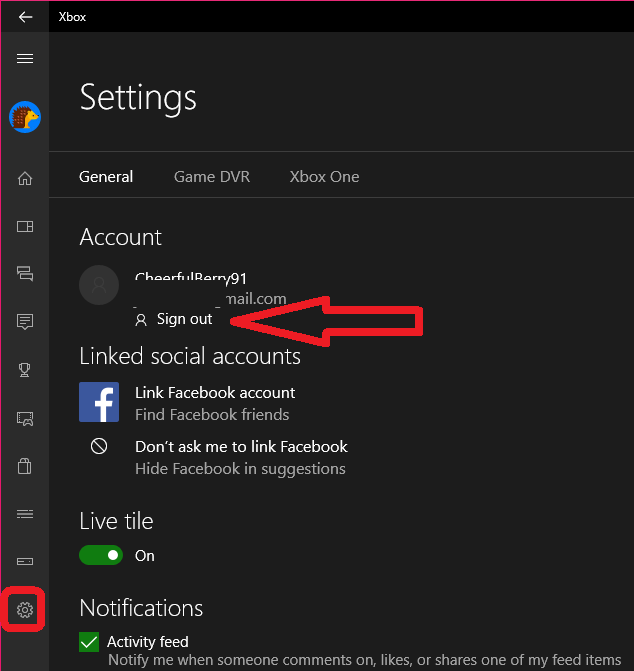Click the Live tile heading
The height and width of the screenshot is (671, 634).
pyautogui.click(x=116, y=521)
